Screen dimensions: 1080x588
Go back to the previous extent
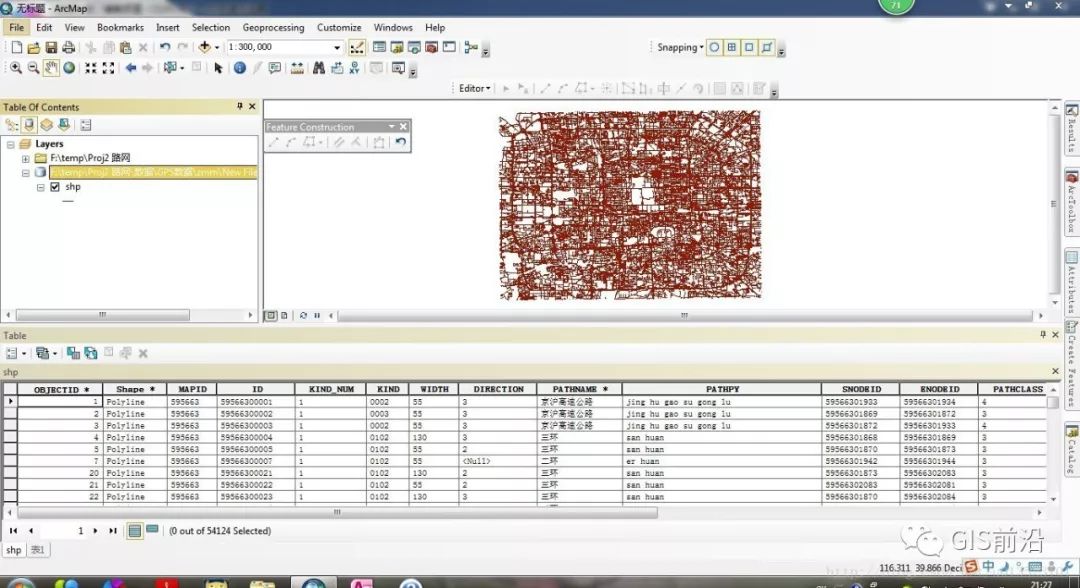130,68
